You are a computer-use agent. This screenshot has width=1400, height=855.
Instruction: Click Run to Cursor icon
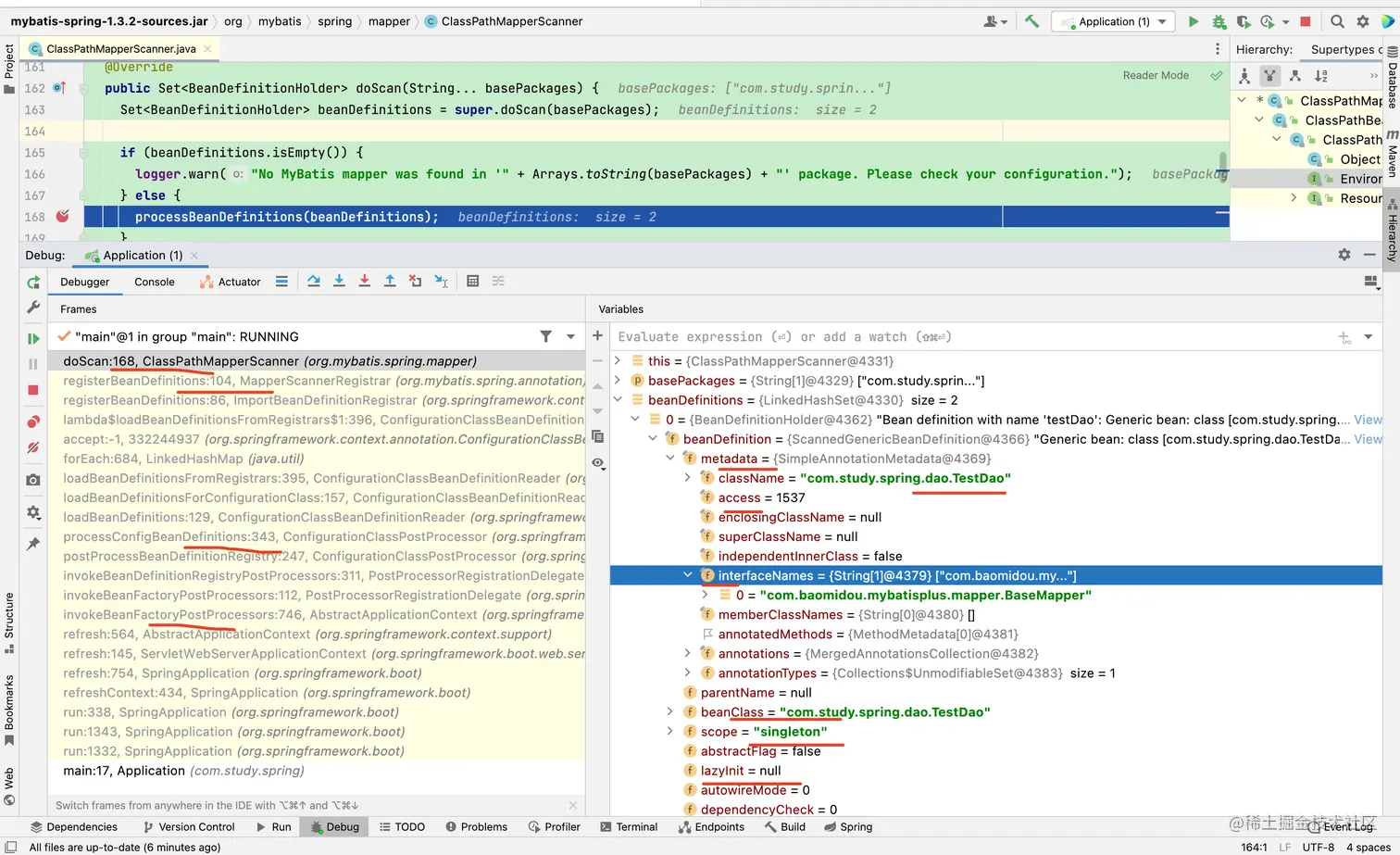pos(441,282)
